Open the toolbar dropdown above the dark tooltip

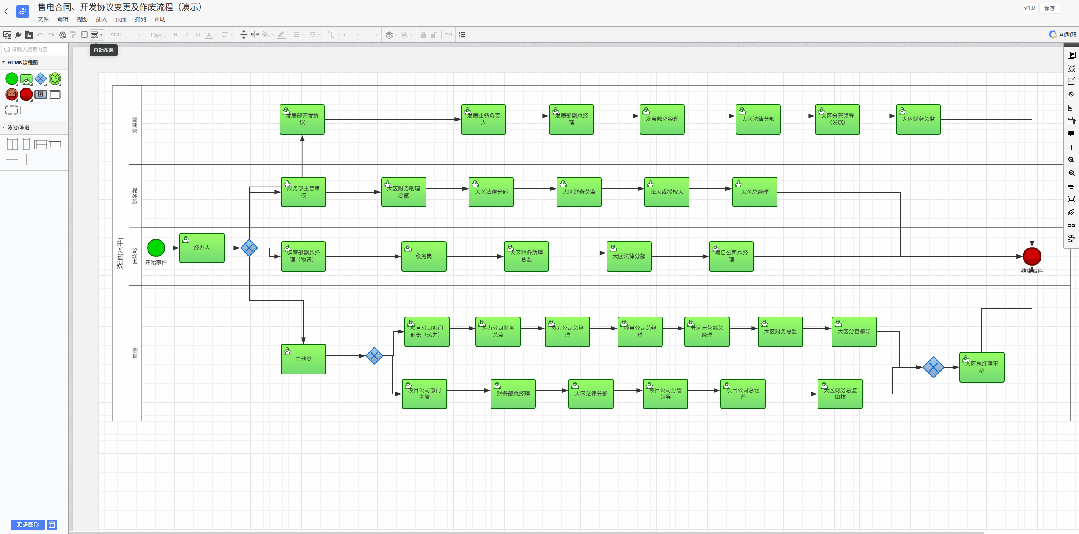[96, 34]
